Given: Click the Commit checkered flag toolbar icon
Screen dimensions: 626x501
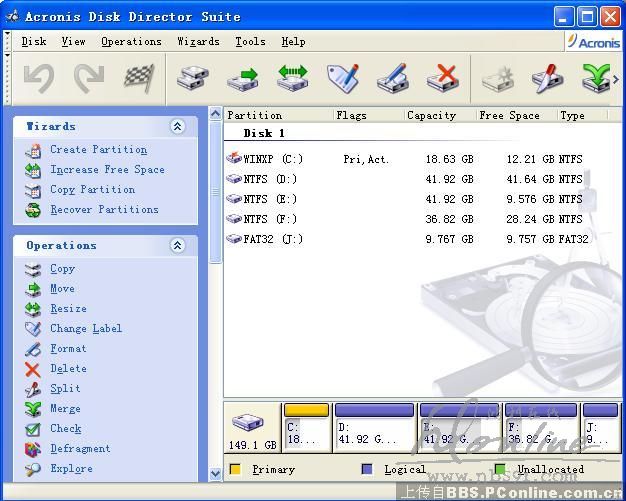Looking at the screenshot, I should 139,78.
